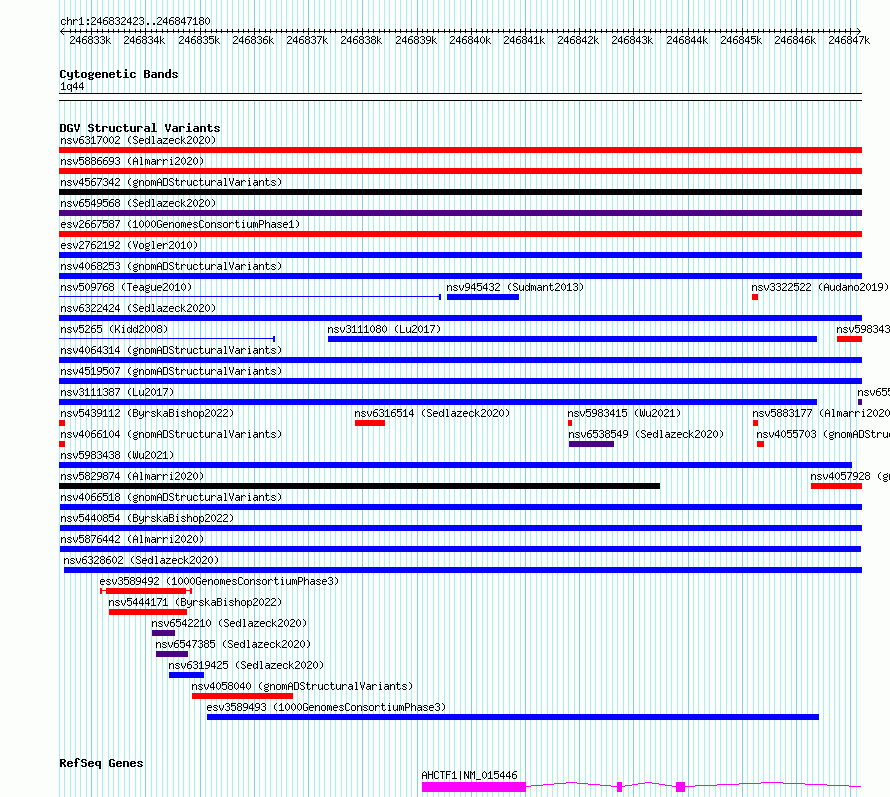890x797 pixels.
Task: Open the nsv4055703 variant label
Action: [x=823, y=434]
